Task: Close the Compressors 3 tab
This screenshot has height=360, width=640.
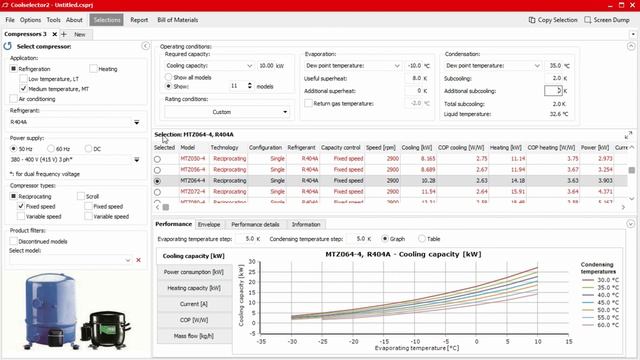Action: (54, 34)
